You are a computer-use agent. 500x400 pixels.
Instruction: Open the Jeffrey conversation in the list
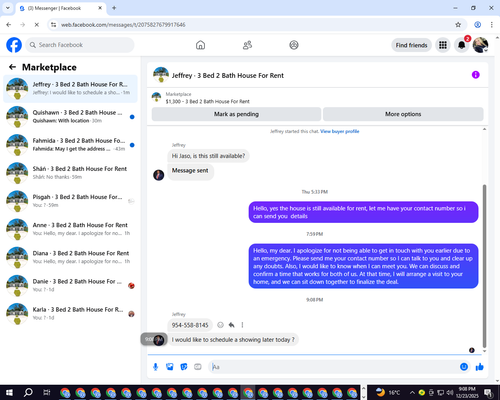70,89
